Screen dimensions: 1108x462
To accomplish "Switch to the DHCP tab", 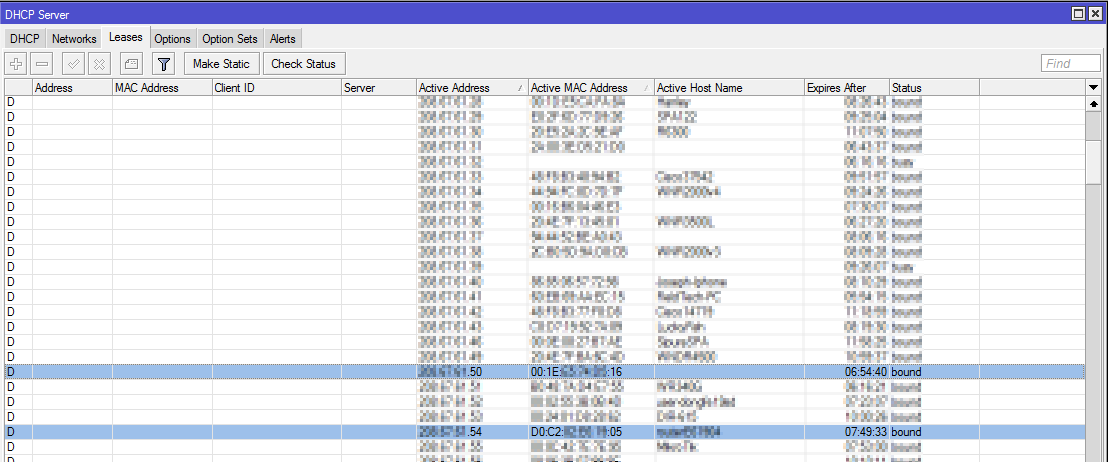I will pyautogui.click(x=25, y=39).
